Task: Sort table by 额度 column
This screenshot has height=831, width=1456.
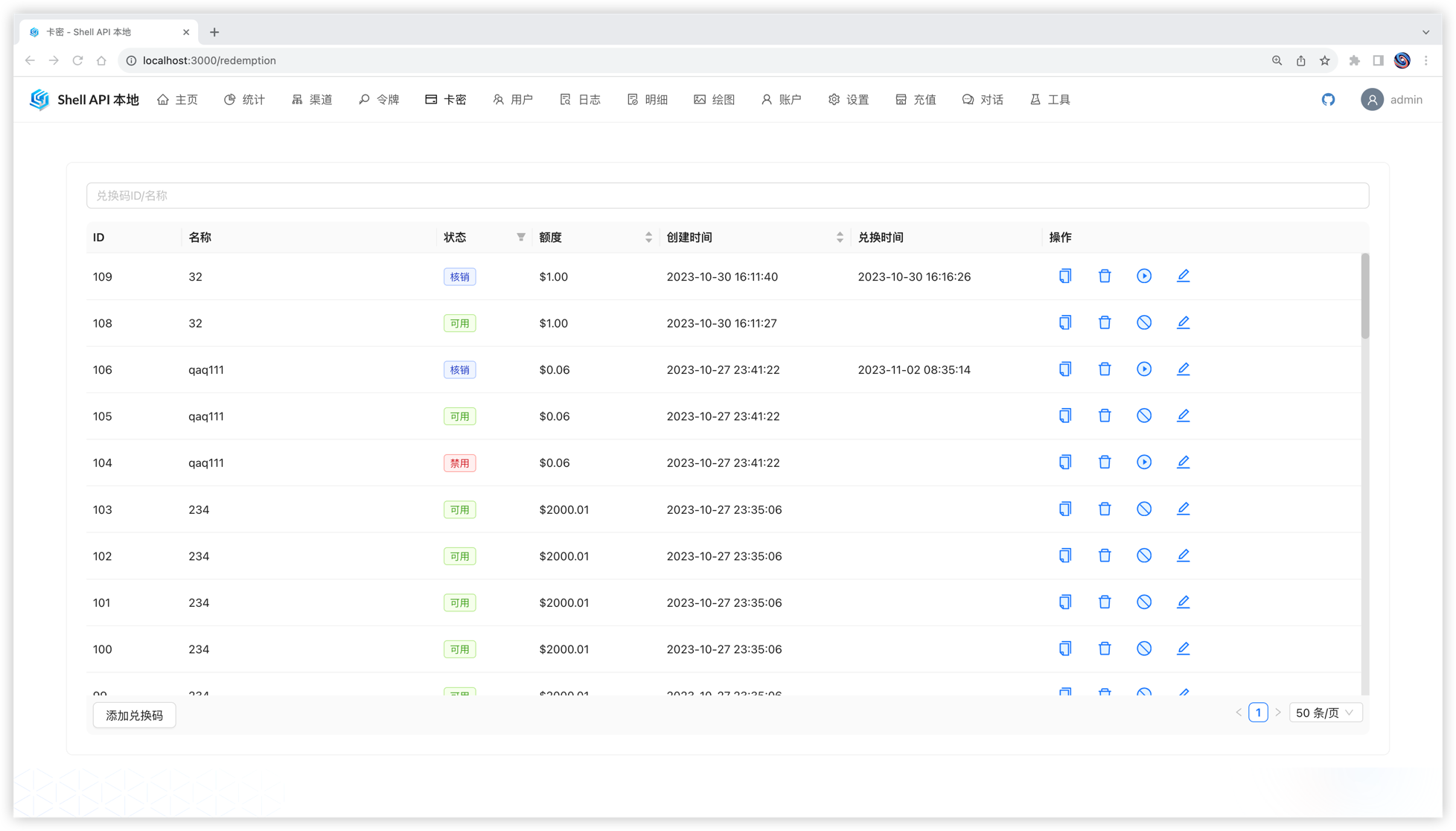Action: point(648,238)
